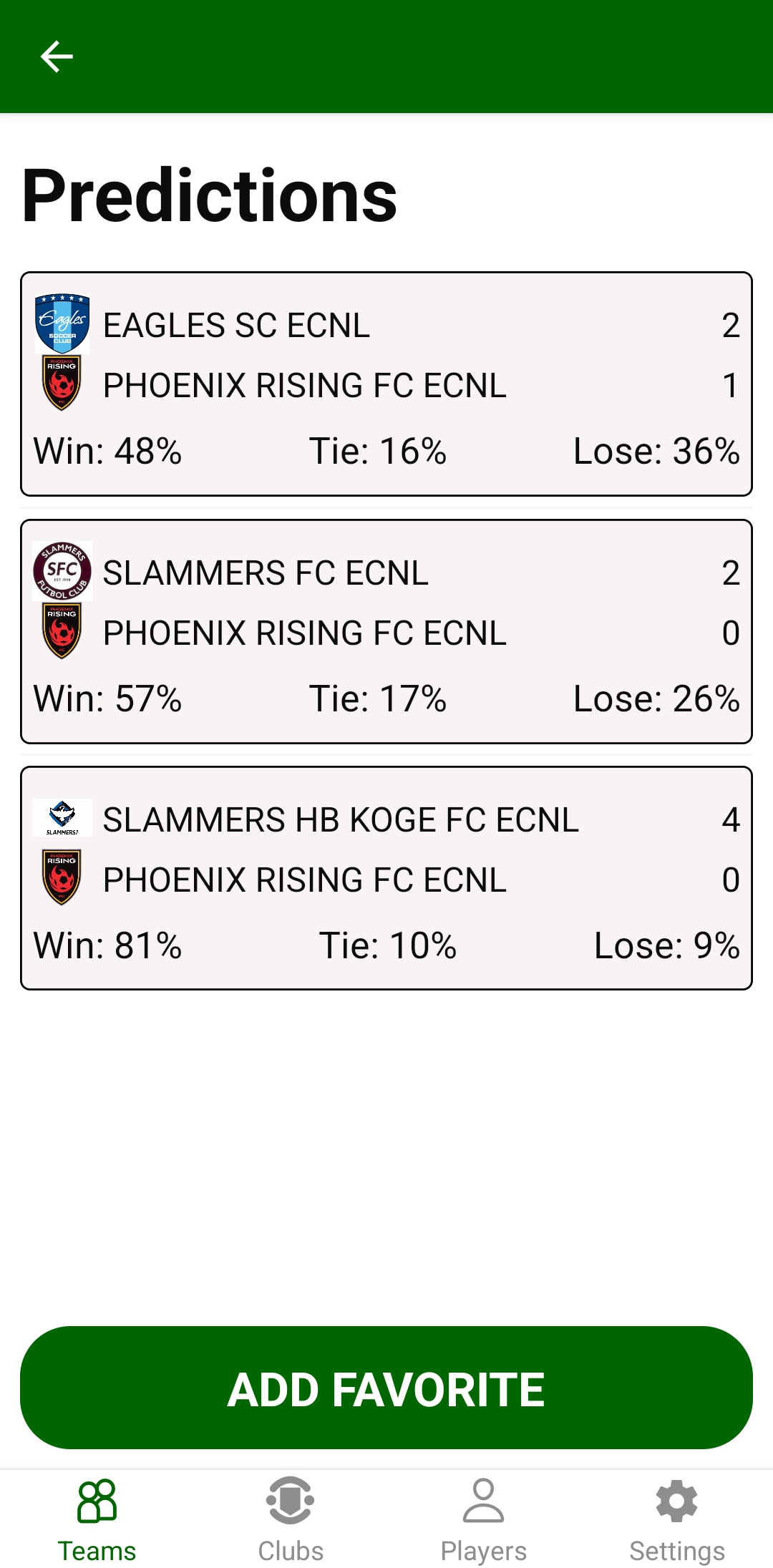Select SLAMMERS HB KOGE FC ECNL name
This screenshot has width=773, height=1568.
click(341, 820)
